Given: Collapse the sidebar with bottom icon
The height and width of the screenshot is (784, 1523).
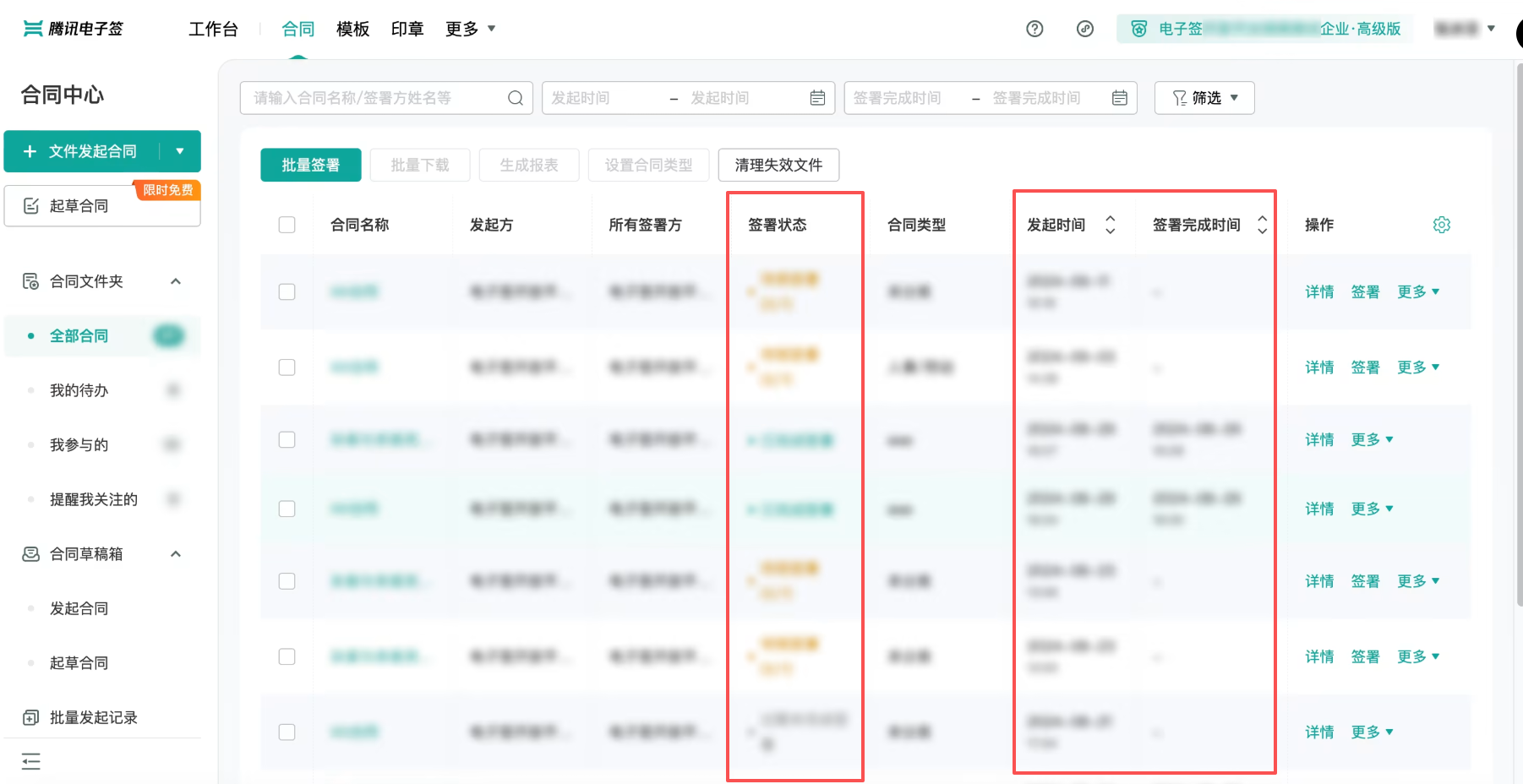Looking at the screenshot, I should [31, 762].
